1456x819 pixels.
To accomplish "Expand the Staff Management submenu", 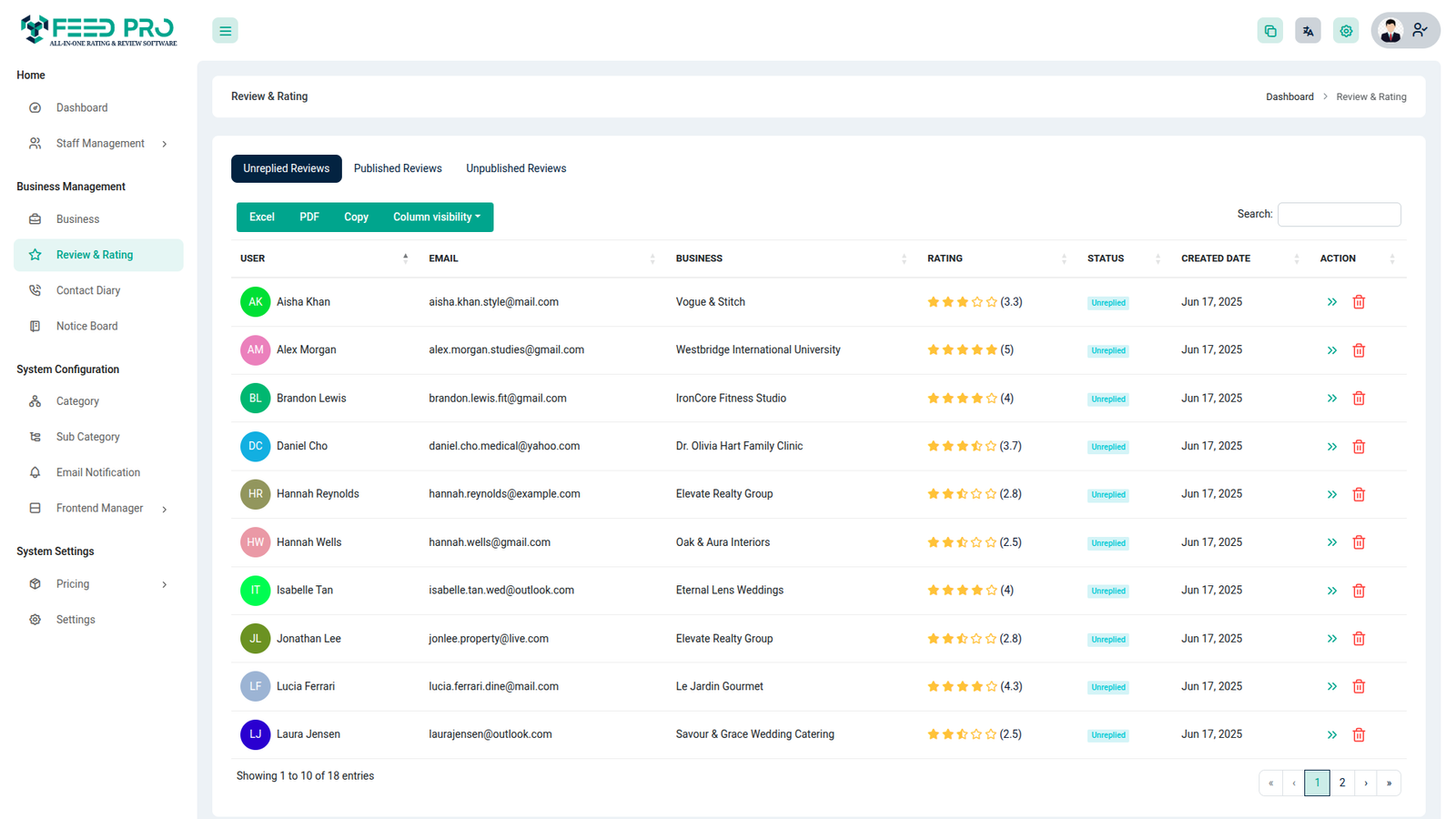I will click(99, 144).
